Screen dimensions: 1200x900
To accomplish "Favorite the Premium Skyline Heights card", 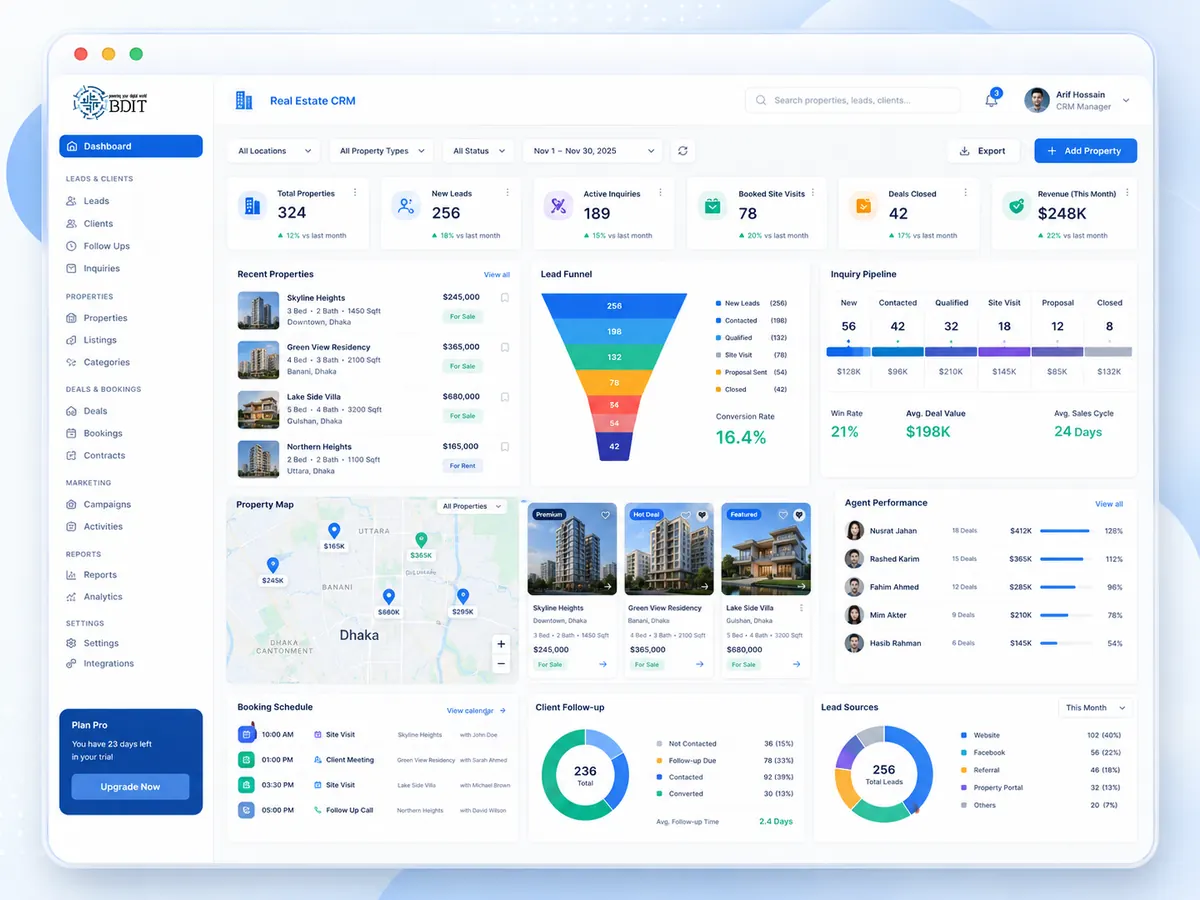I will [x=605, y=515].
